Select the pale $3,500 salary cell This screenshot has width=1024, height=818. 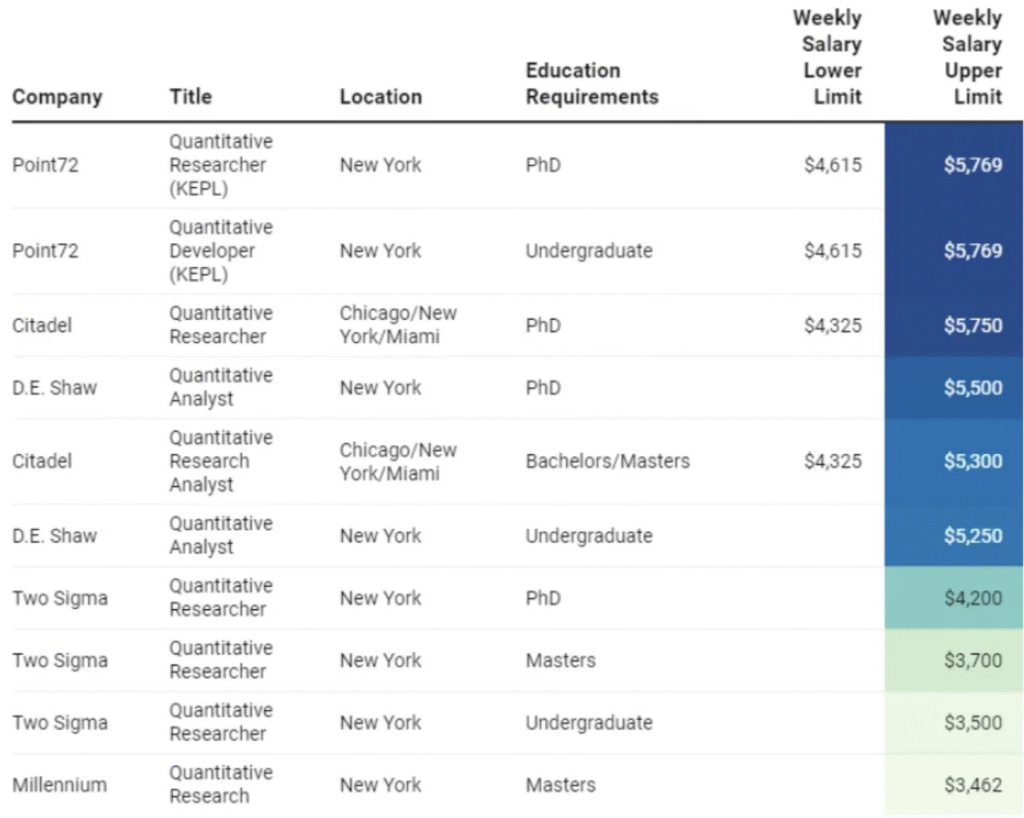click(x=954, y=723)
